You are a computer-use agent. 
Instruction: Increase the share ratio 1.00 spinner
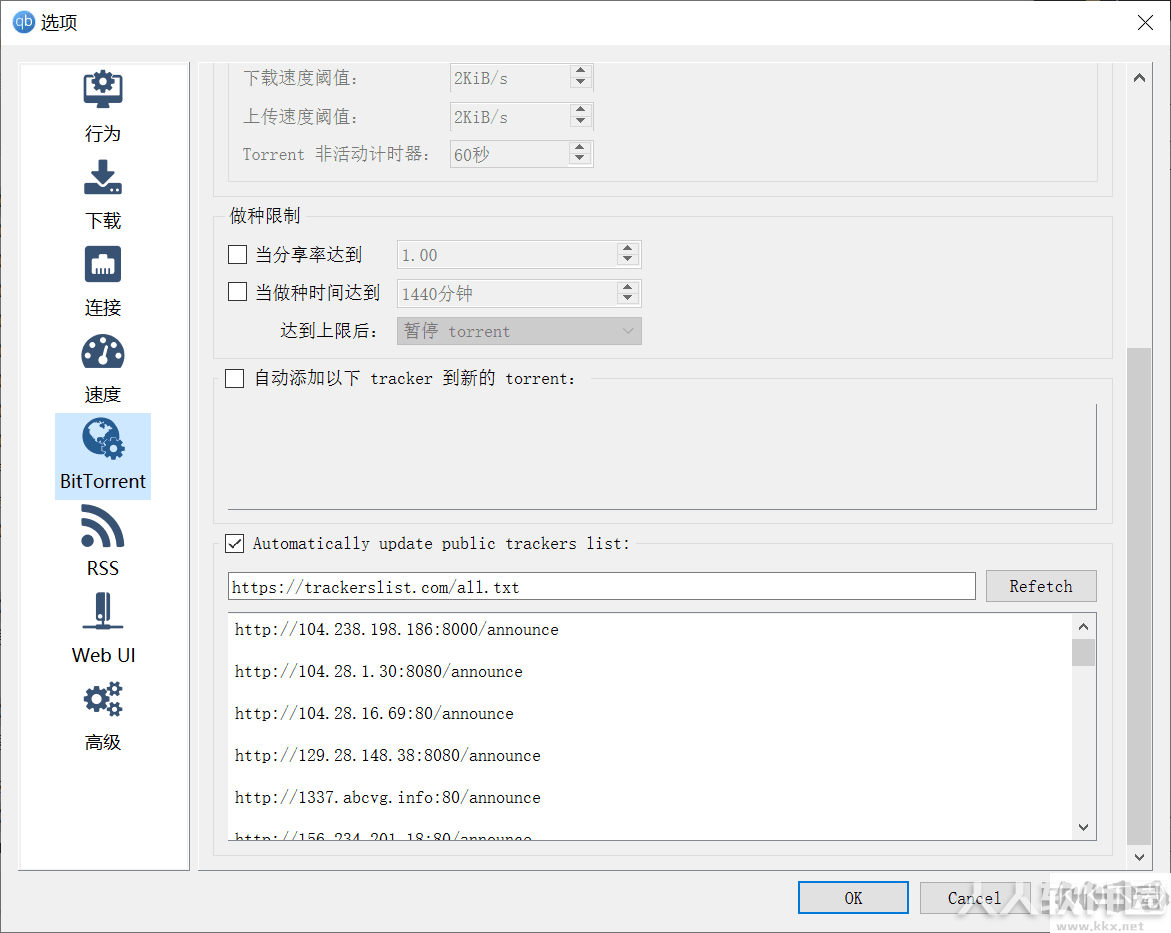(628, 248)
